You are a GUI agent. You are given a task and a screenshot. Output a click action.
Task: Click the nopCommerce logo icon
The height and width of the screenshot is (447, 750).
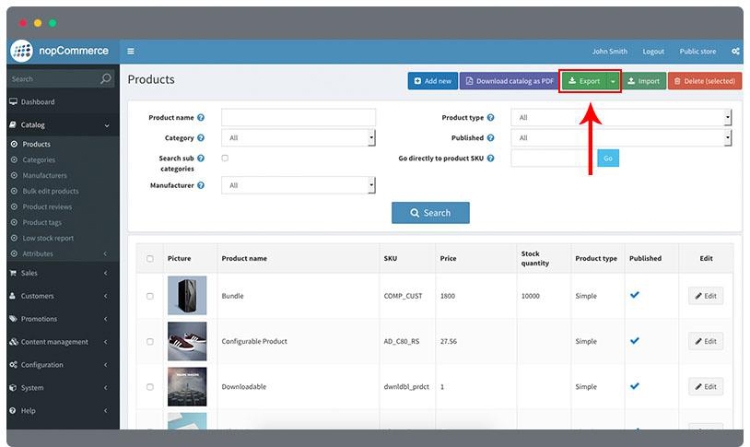pyautogui.click(x=22, y=51)
